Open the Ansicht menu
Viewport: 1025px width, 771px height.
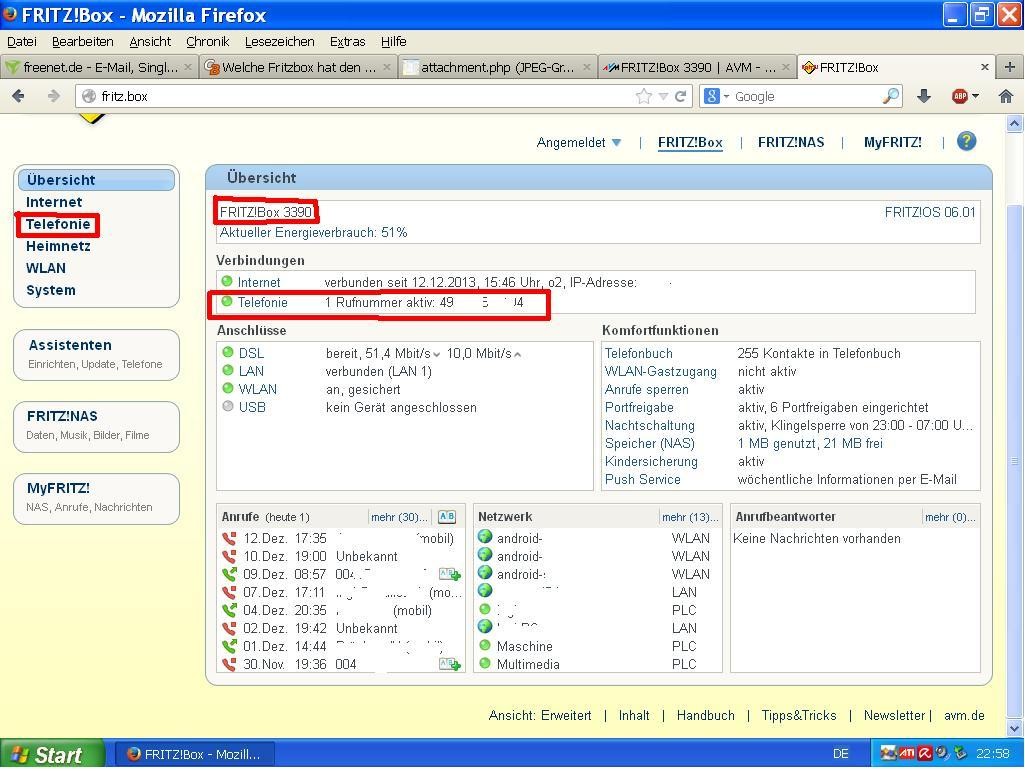[x=150, y=41]
